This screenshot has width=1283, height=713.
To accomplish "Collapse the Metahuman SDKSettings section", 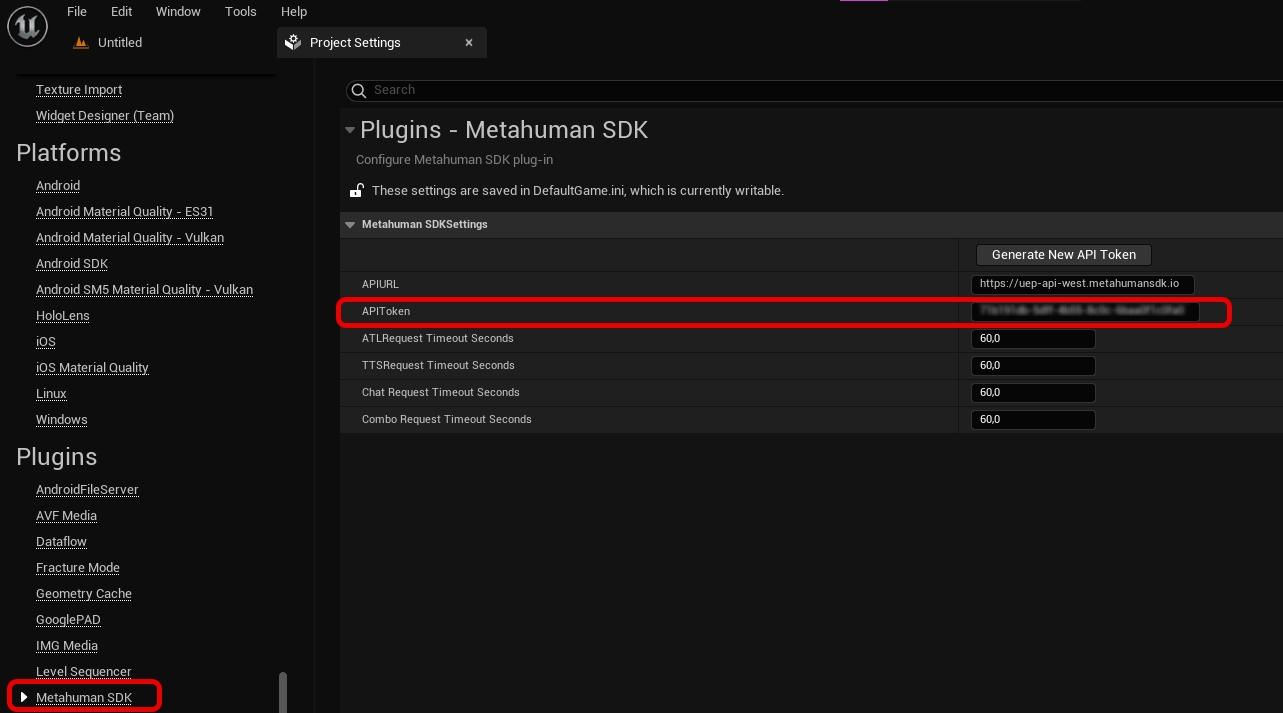I will coord(350,225).
